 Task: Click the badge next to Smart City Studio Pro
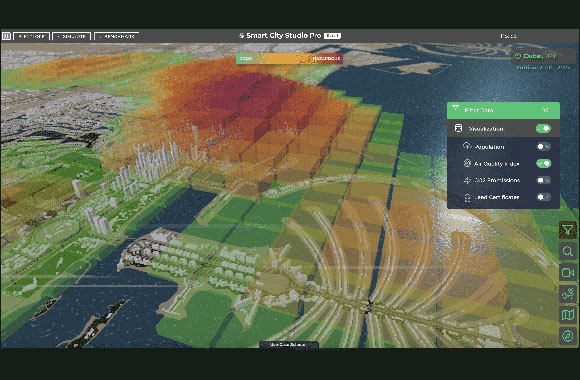(x=333, y=36)
